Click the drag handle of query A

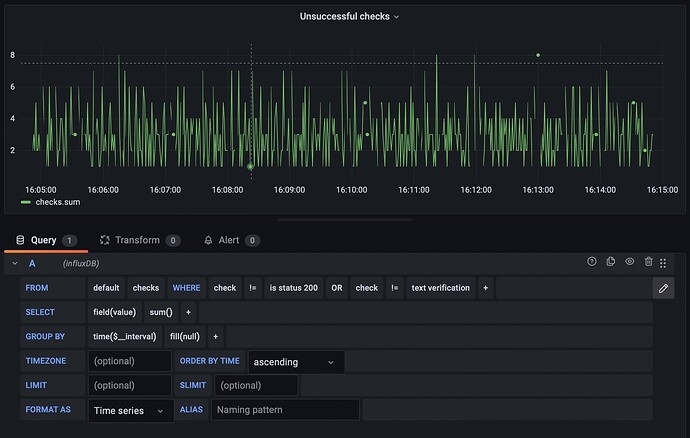663,262
